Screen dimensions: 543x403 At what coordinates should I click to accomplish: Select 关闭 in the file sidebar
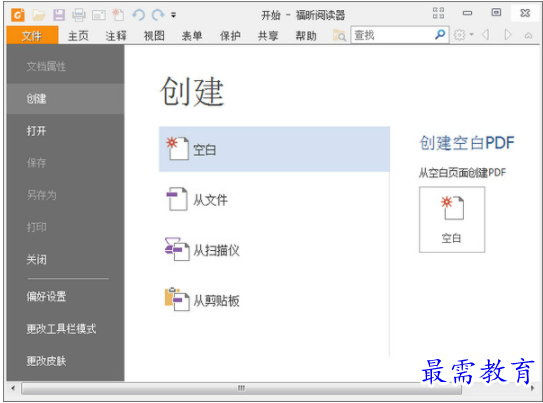coord(65,260)
